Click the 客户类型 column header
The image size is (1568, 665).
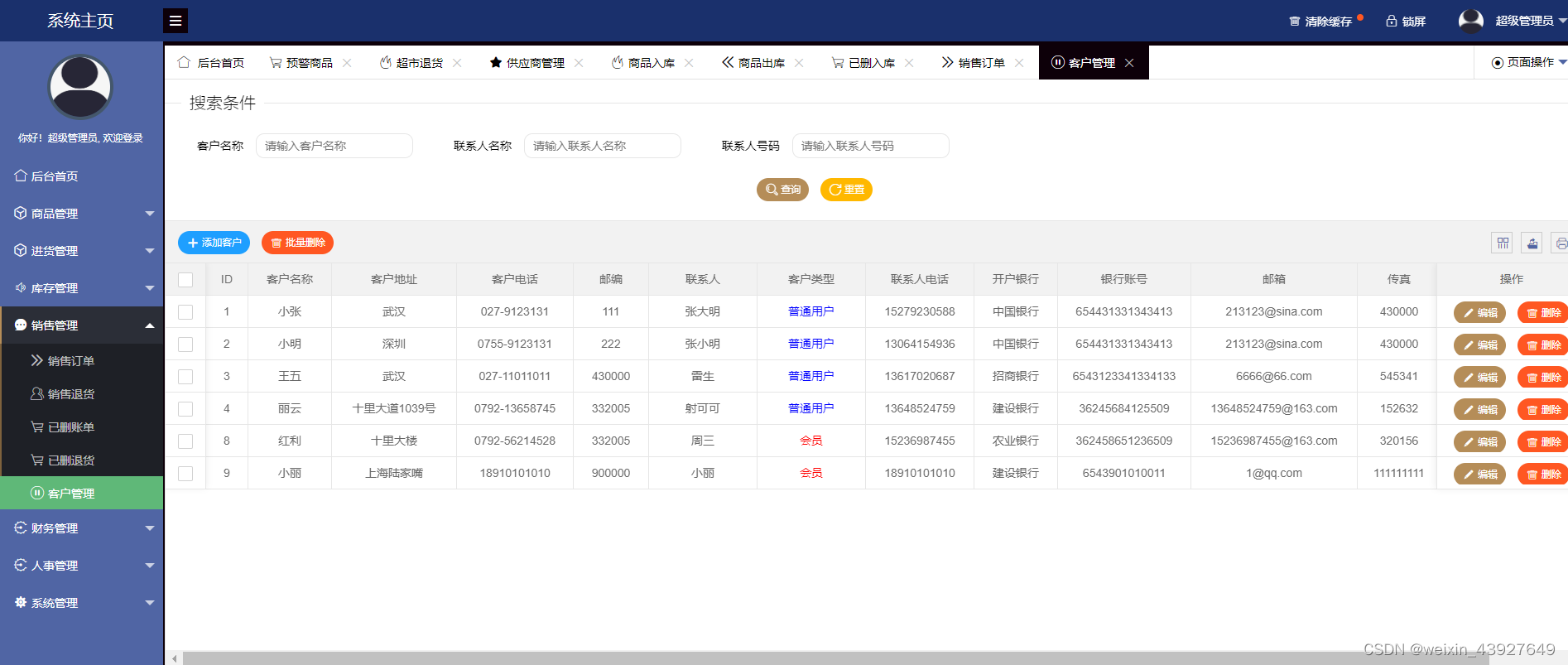(811, 279)
